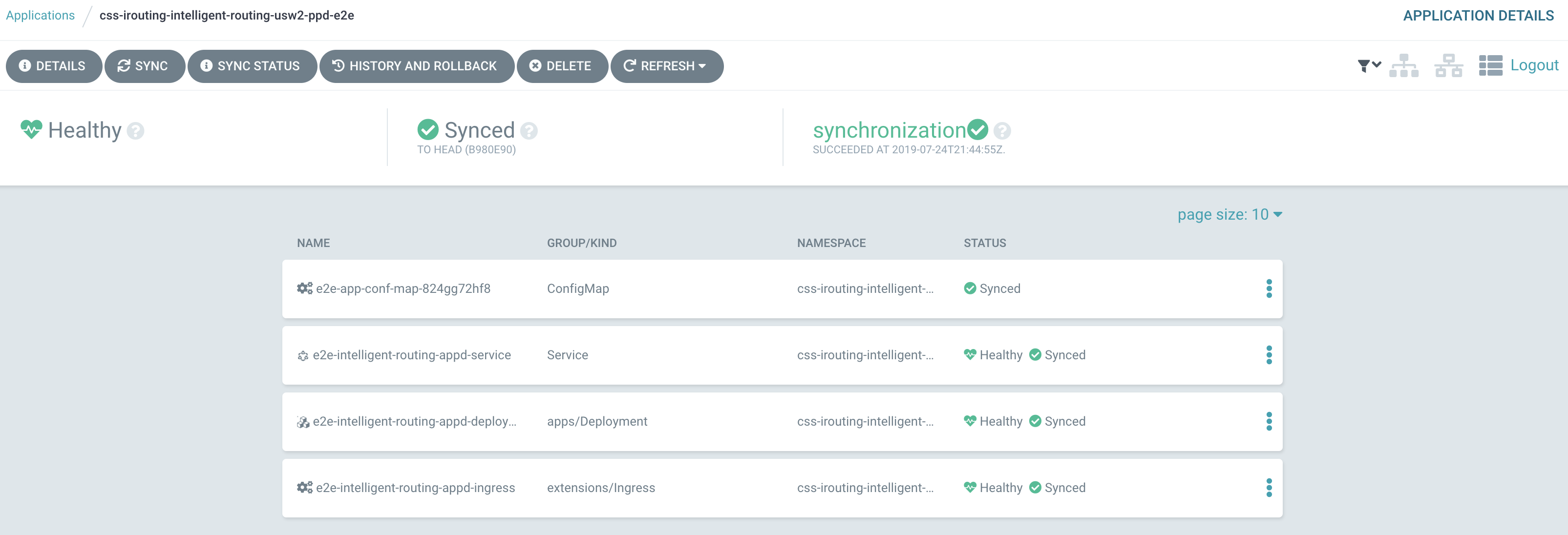
Task: Click the Logout link
Action: click(1535, 65)
